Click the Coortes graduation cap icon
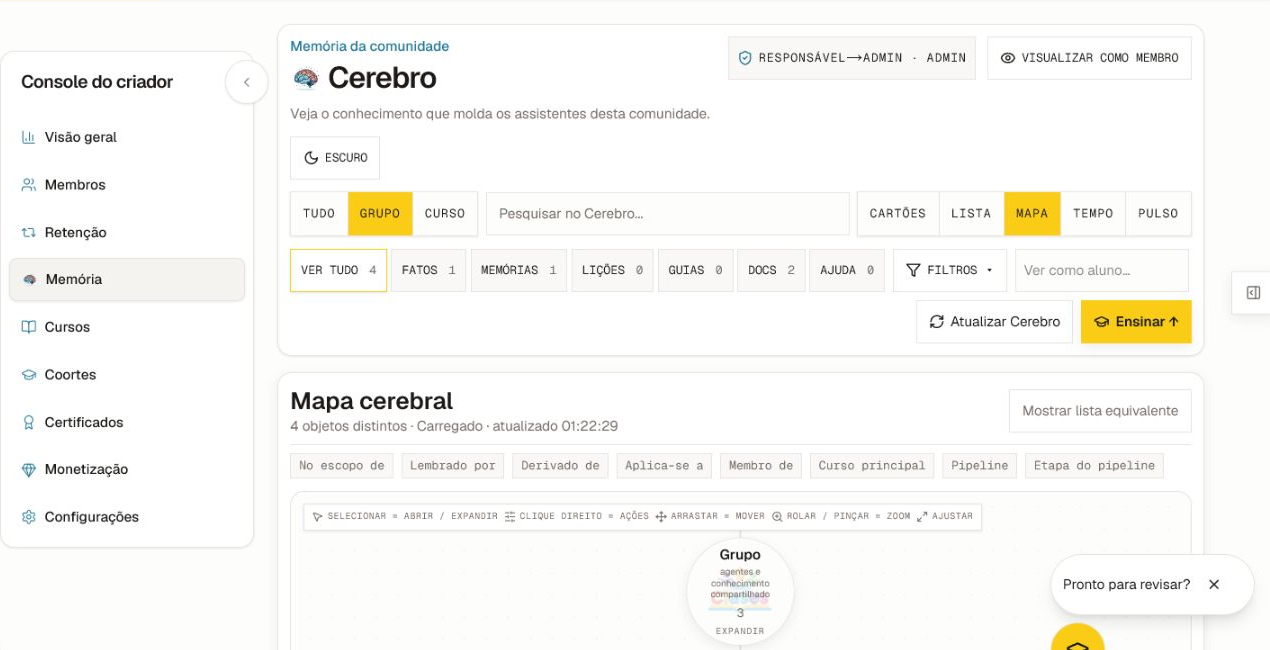Image resolution: width=1270 pixels, height=650 pixels. [x=29, y=375]
